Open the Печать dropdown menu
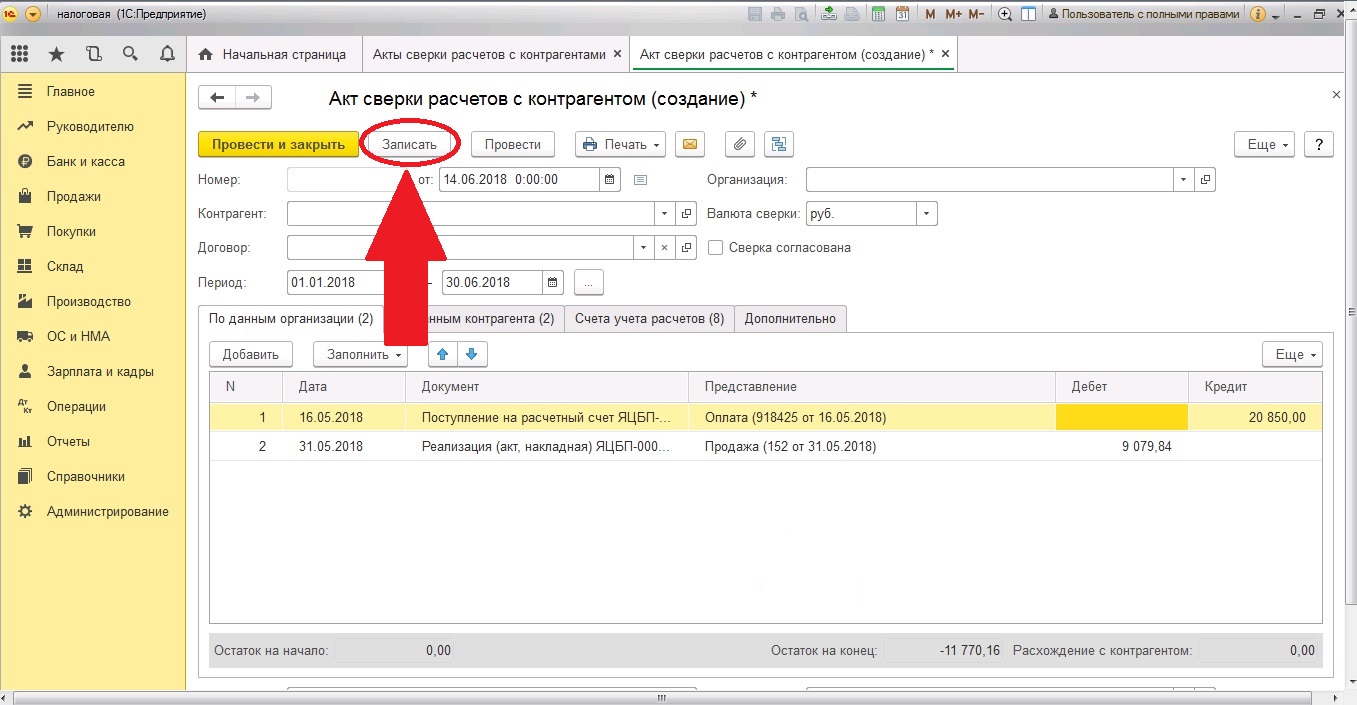 point(620,144)
